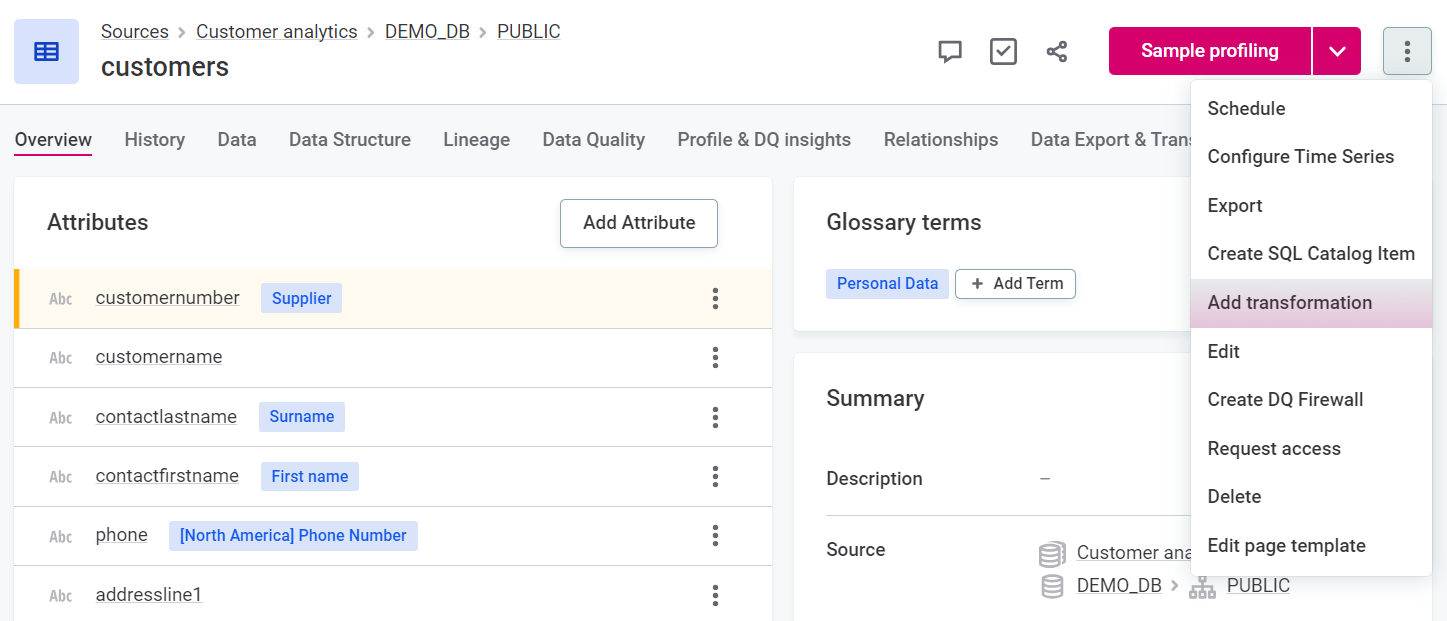Click the Add Term button
The width and height of the screenshot is (1447, 621).
(1015, 284)
